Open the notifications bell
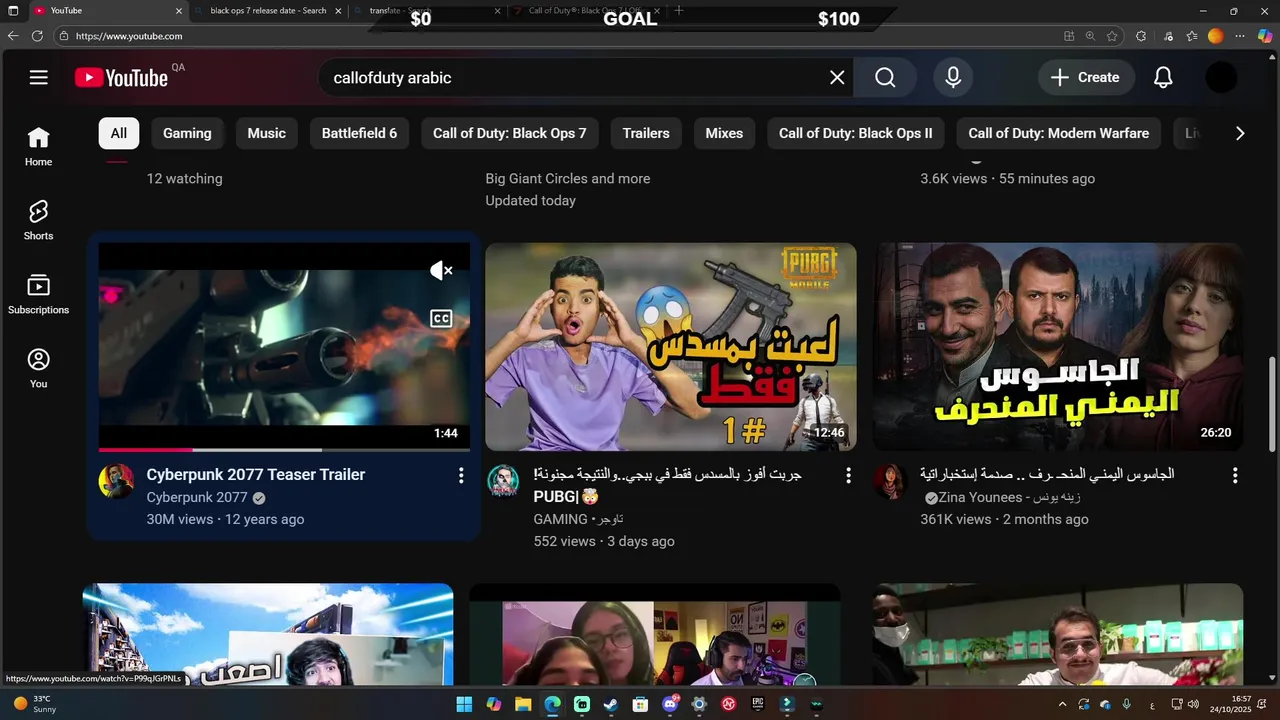This screenshot has width=1280, height=720. click(1163, 77)
